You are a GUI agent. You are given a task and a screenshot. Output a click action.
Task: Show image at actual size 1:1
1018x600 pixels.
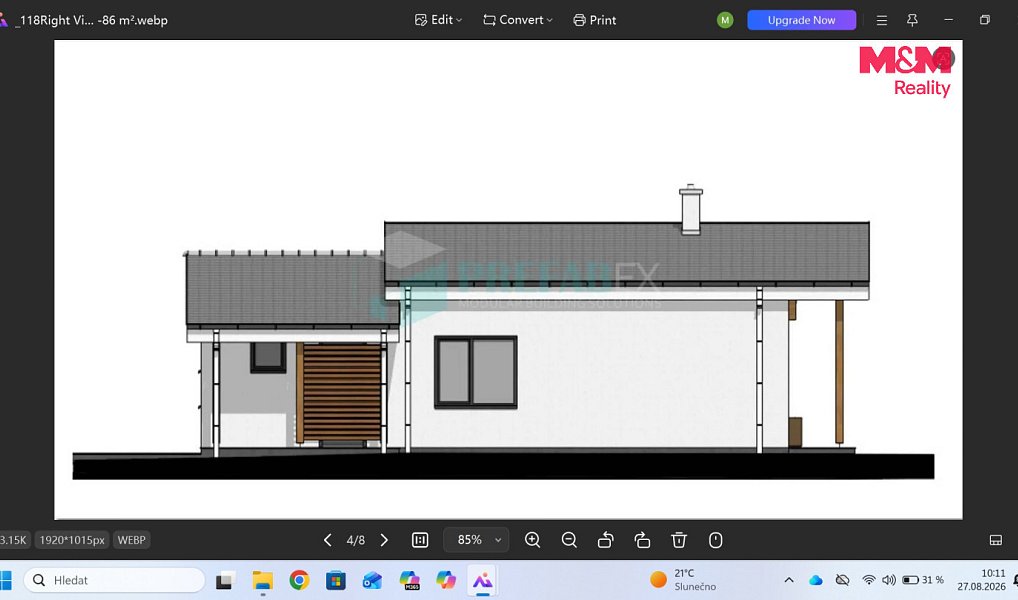[420, 540]
